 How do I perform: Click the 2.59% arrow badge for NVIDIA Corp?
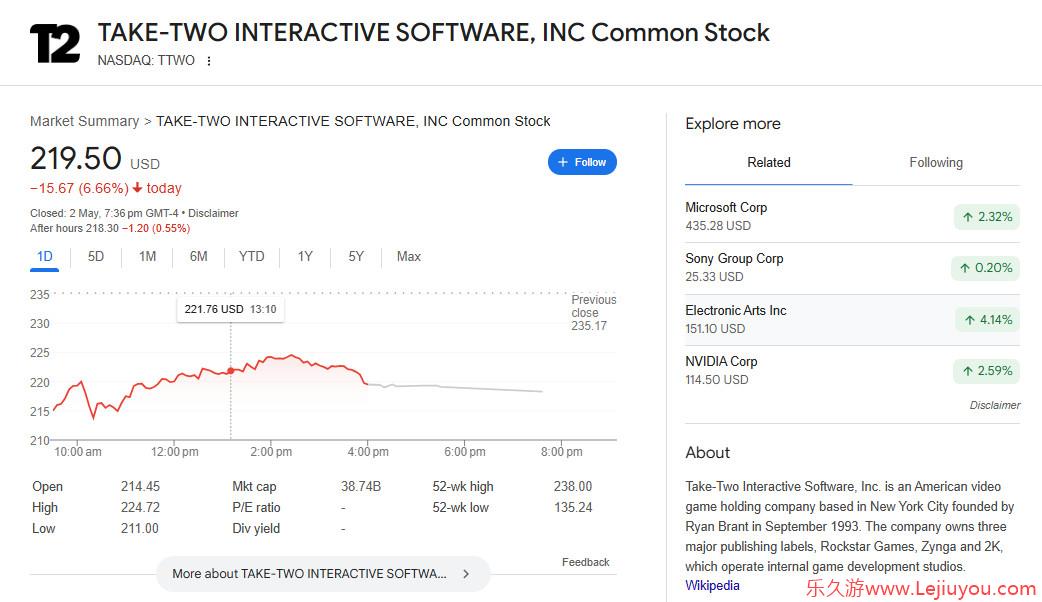pyautogui.click(x=987, y=371)
